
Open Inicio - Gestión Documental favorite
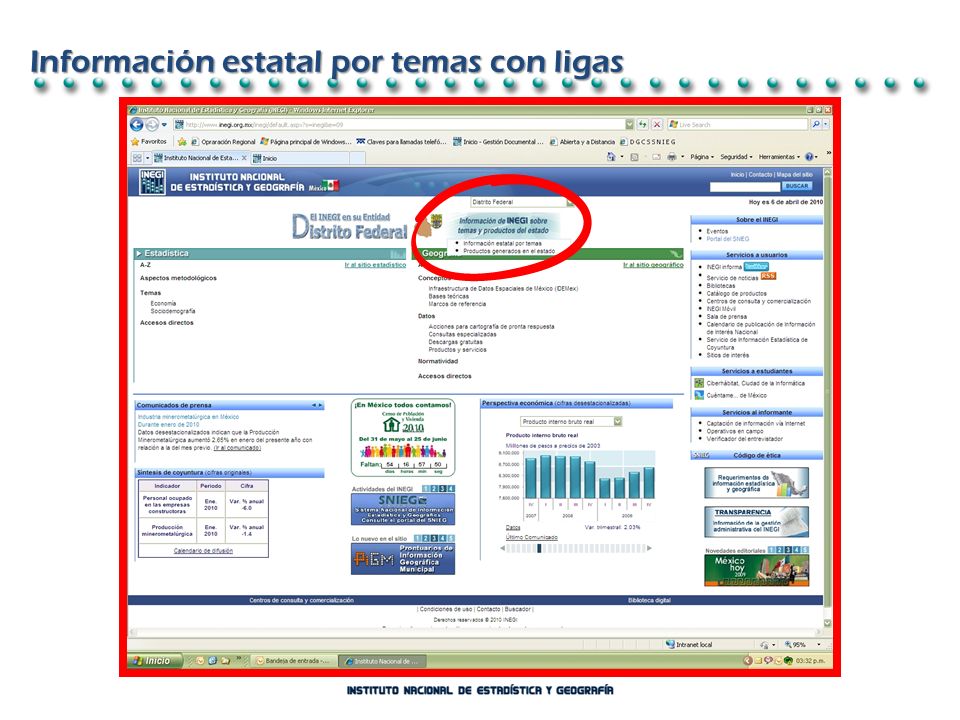point(498,141)
